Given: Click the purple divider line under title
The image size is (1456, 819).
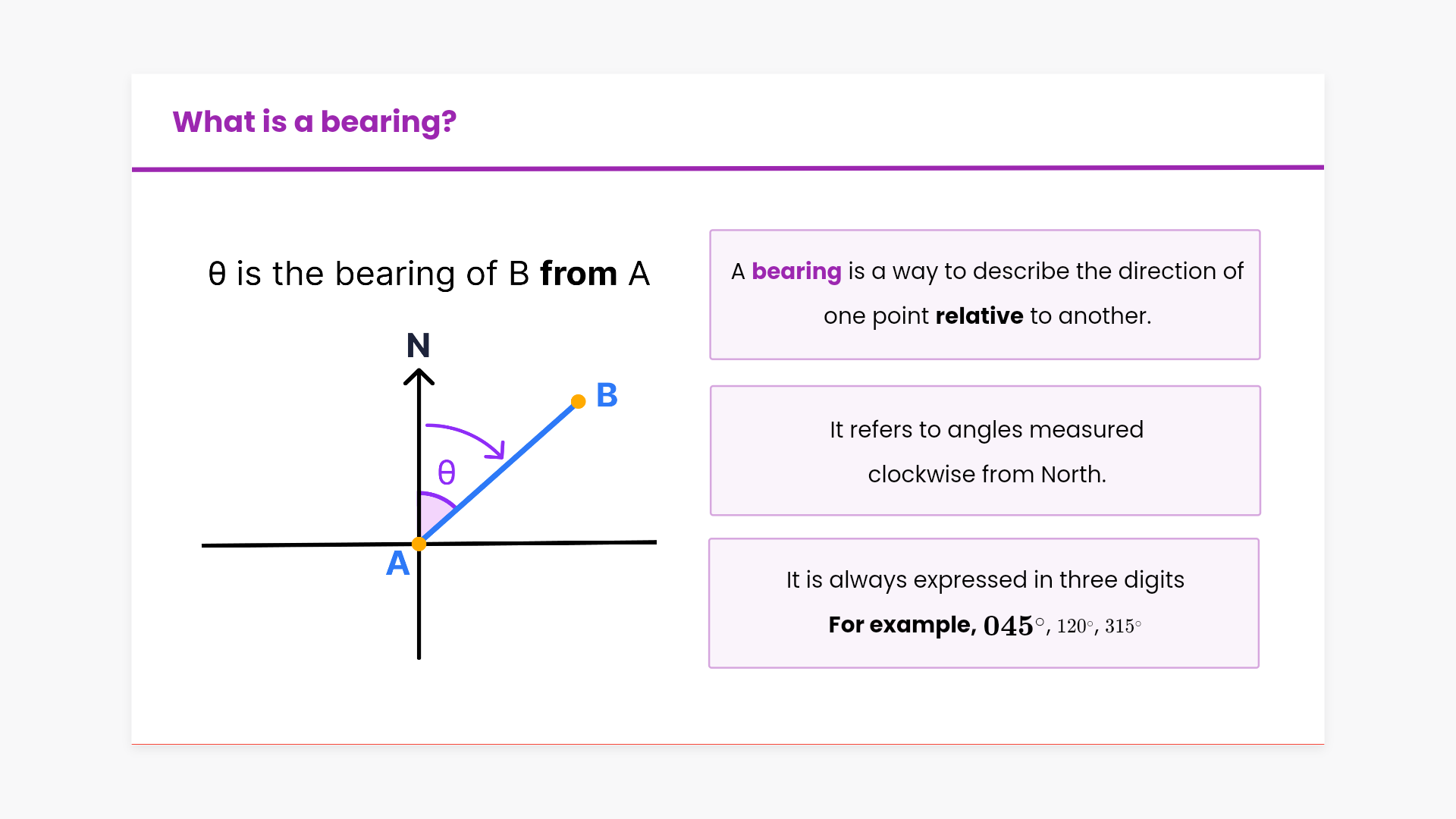Looking at the screenshot, I should (x=728, y=168).
